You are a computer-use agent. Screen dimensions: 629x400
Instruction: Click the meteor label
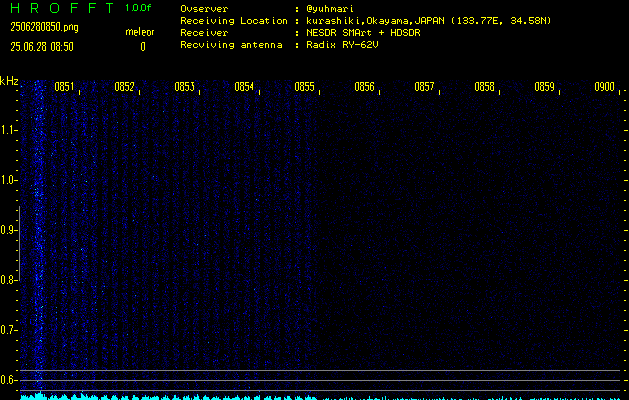[140, 32]
